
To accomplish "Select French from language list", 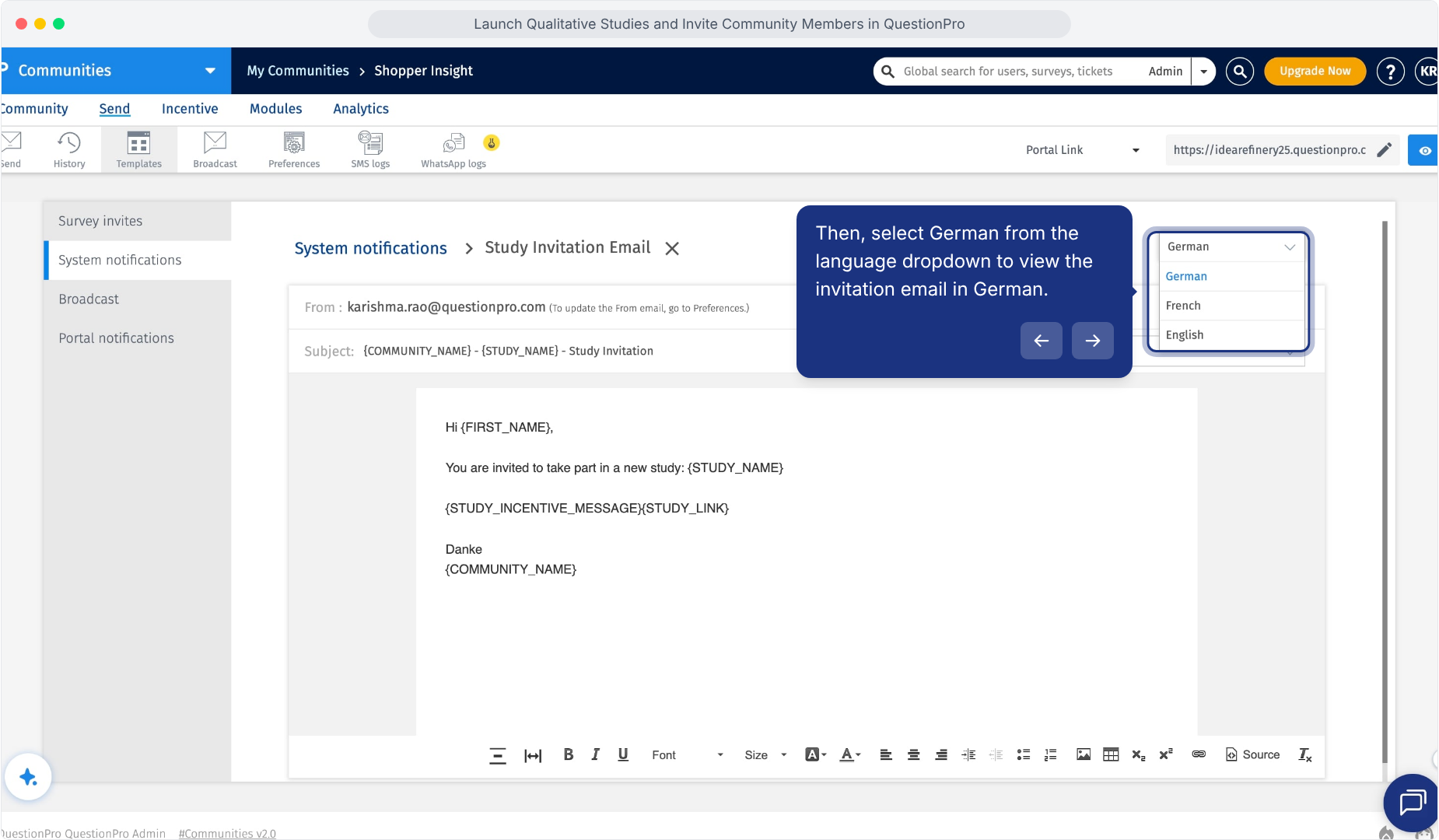I will coord(1231,306).
